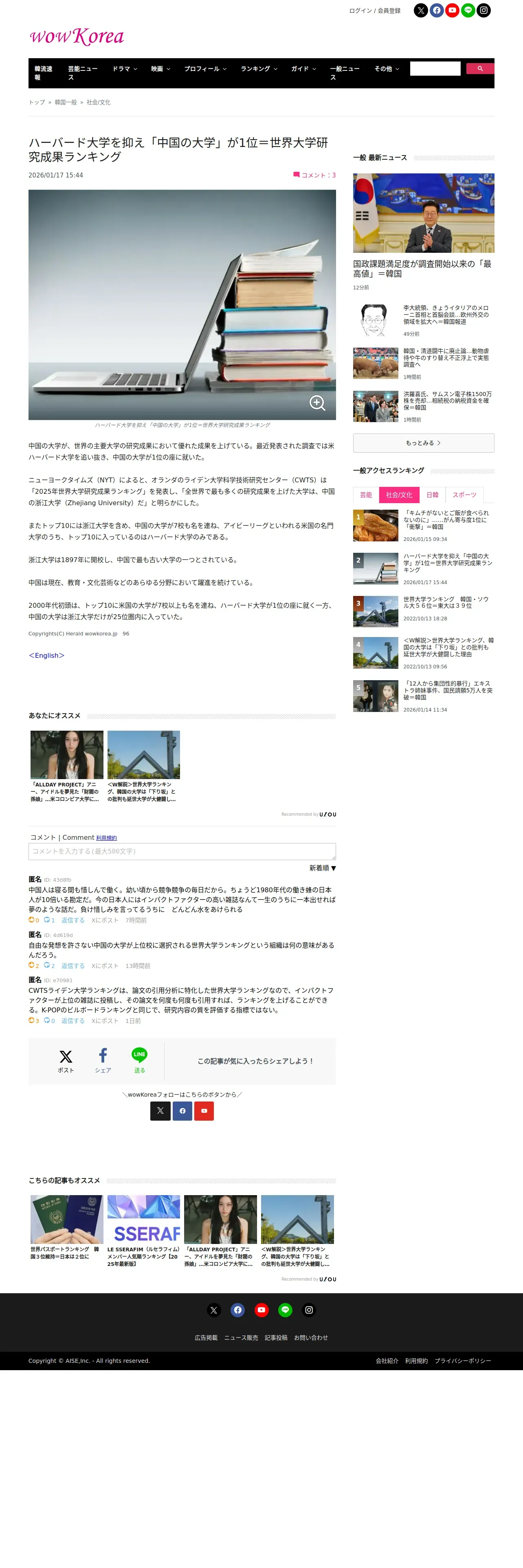This screenshot has height=1568, width=523.
Task: Click the comment bubble icon beside コメント：3
Action: [297, 175]
